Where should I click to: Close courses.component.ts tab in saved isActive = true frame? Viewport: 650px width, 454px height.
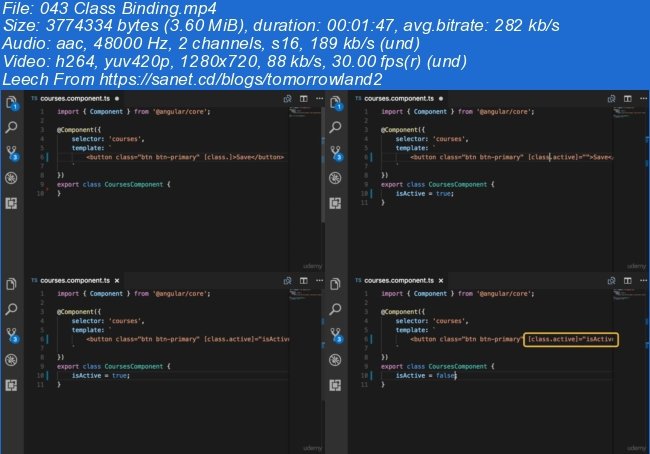117,281
